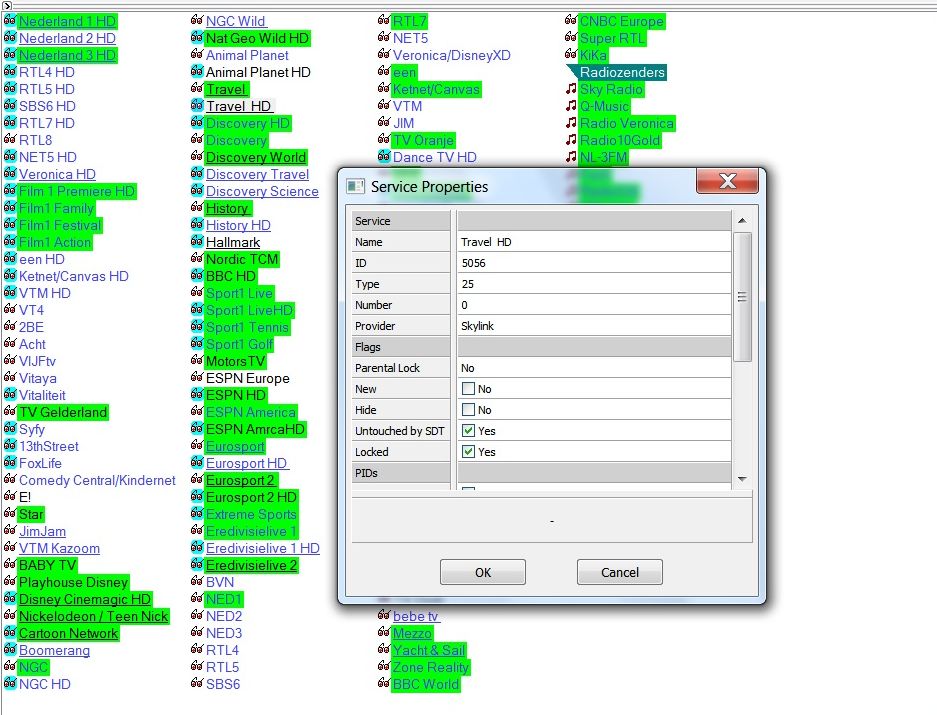This screenshot has height=715, width=937.
Task: Click Cancel in Service Properties
Action: click(x=620, y=572)
